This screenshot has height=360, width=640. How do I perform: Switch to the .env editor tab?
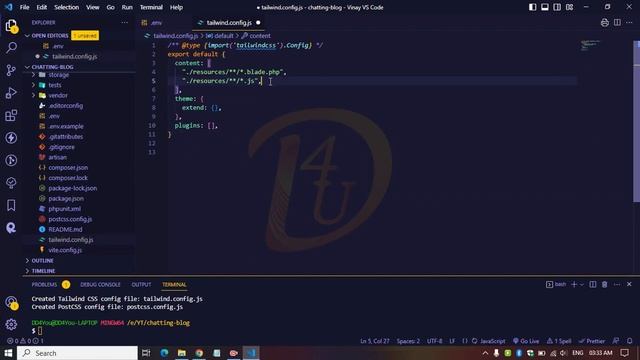coord(156,23)
